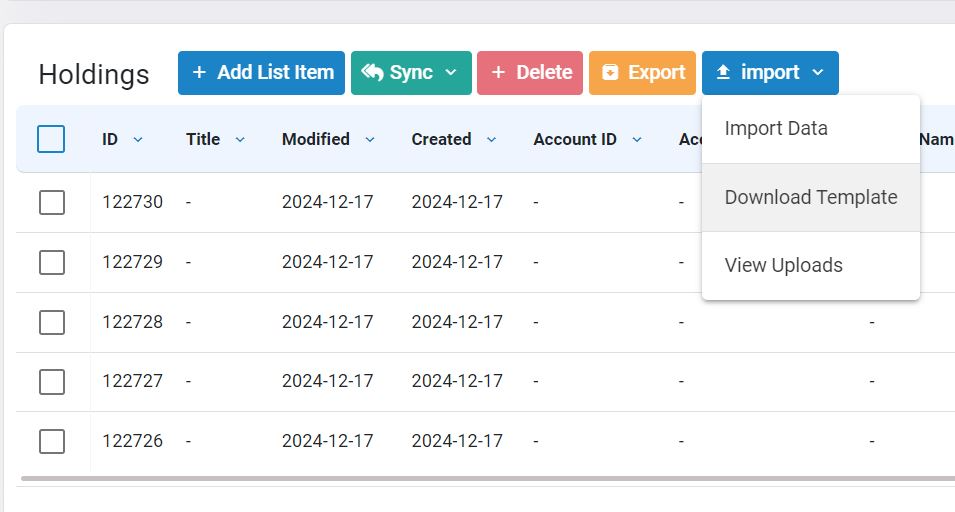955x512 pixels.
Task: Click ID cell 122727
Action: click(x=132, y=380)
